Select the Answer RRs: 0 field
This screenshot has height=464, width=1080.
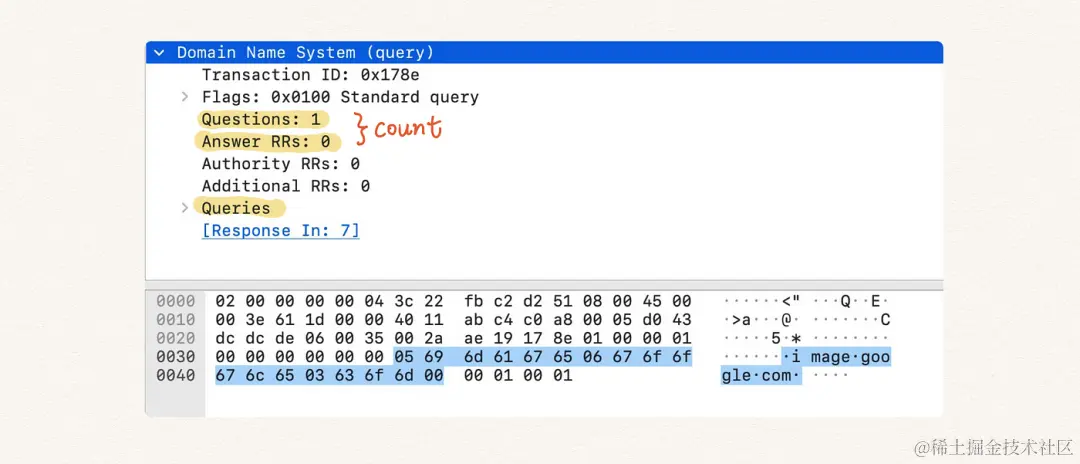click(266, 142)
